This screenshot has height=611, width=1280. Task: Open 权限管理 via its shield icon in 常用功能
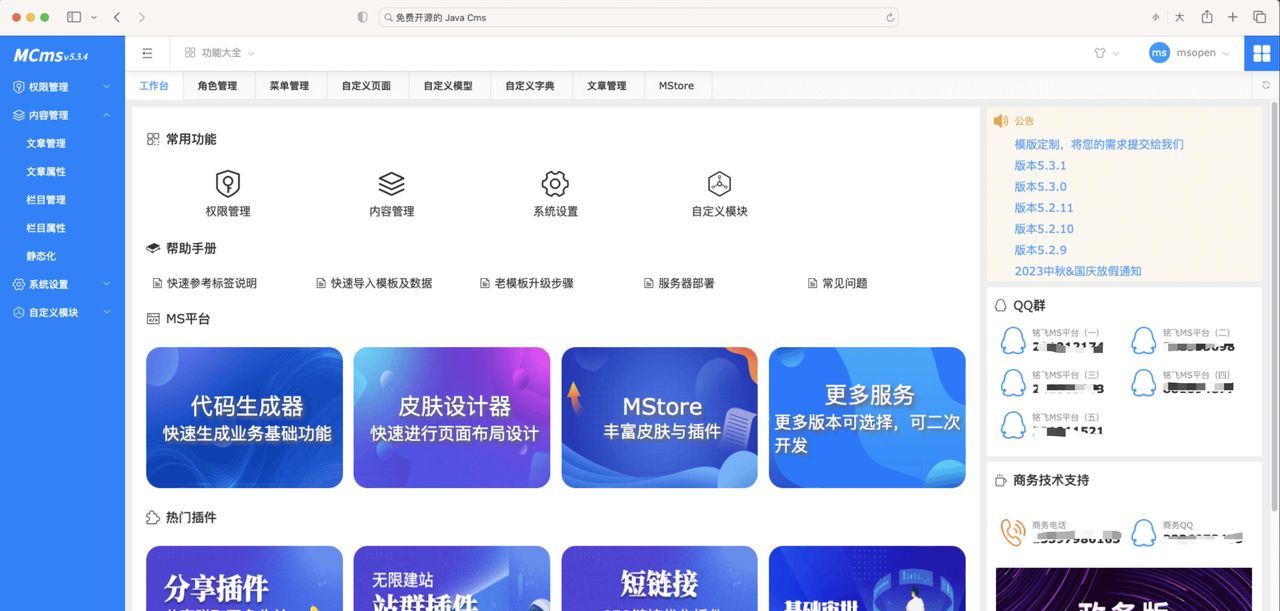pos(227,185)
